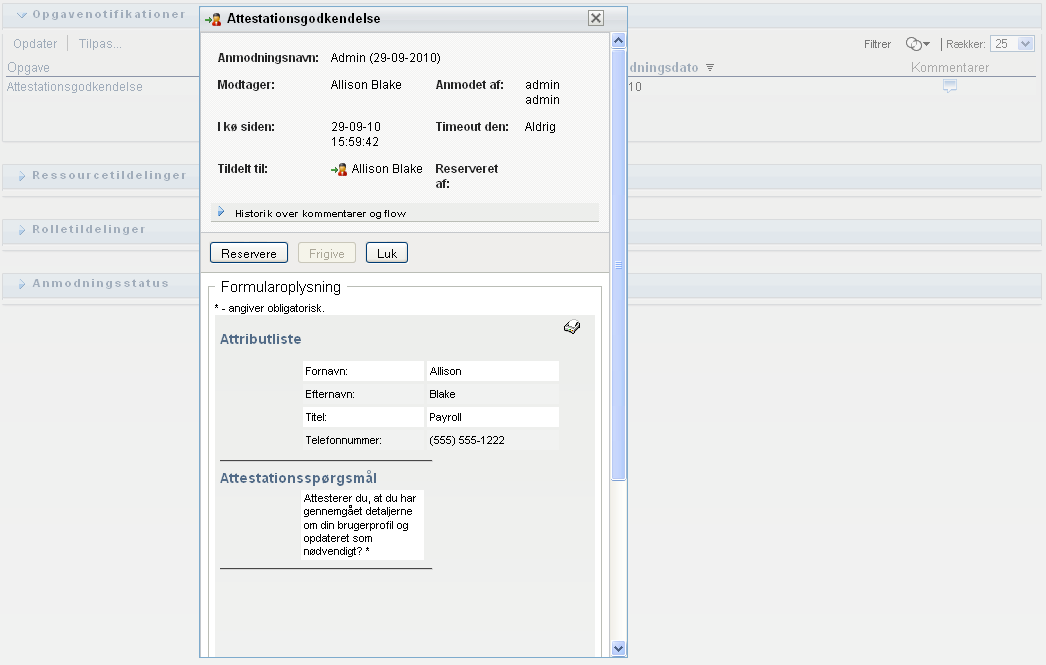This screenshot has width=1046, height=665.
Task: Click the Efternavn value Blake
Action: (442, 394)
